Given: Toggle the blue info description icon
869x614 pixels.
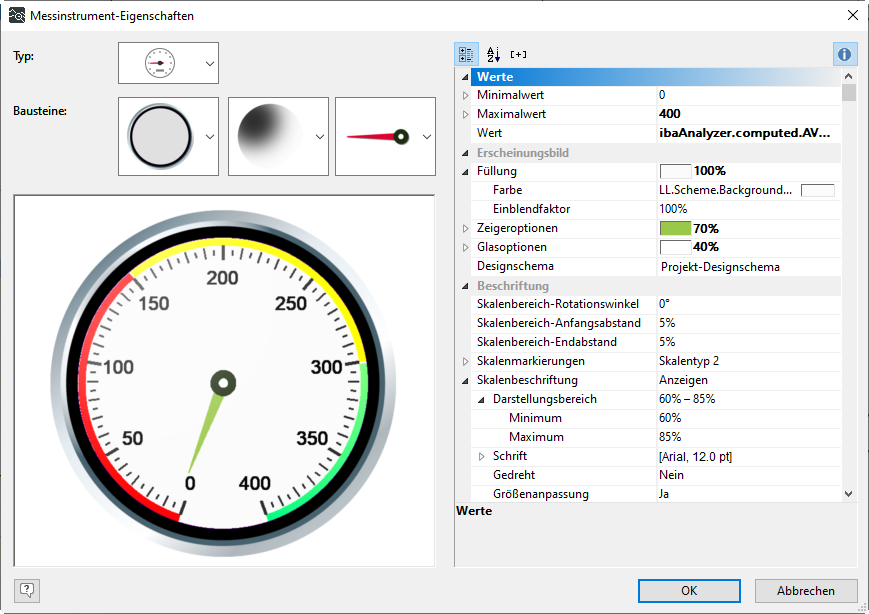Looking at the screenshot, I should pyautogui.click(x=844, y=54).
